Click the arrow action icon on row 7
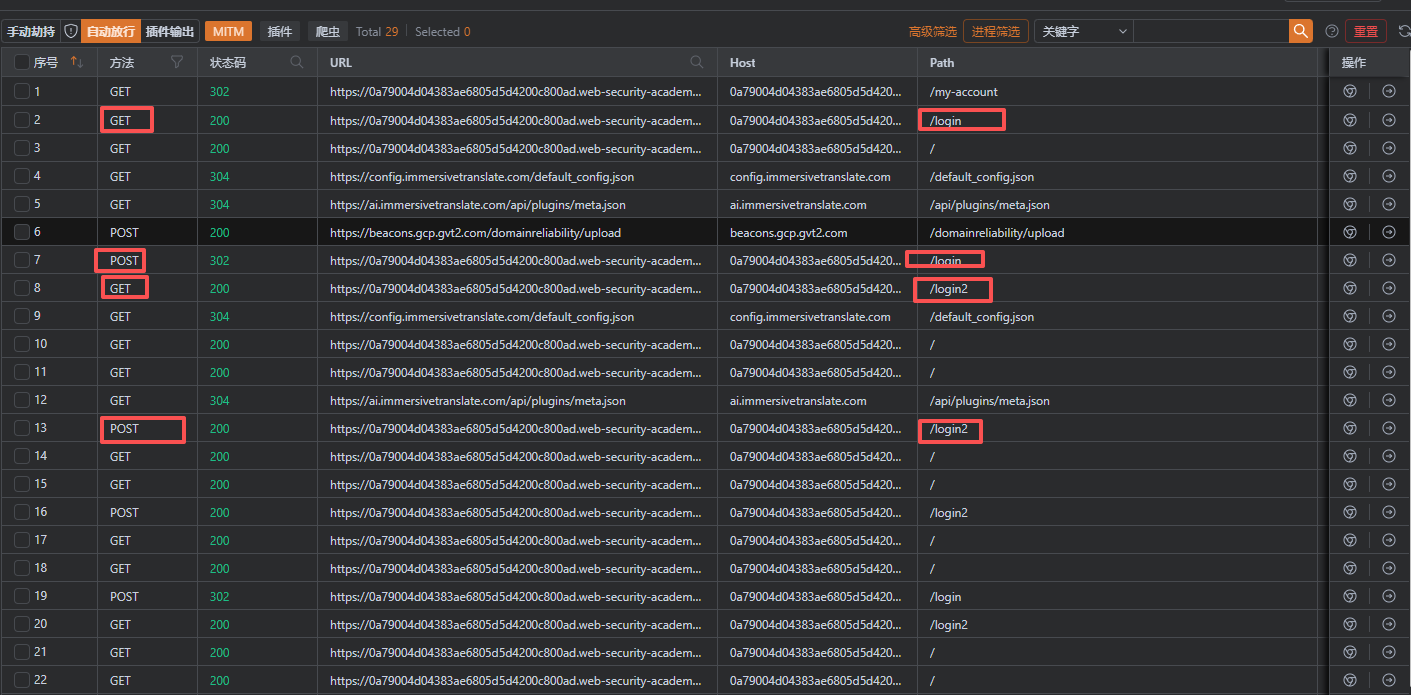1411x695 pixels. [1389, 260]
